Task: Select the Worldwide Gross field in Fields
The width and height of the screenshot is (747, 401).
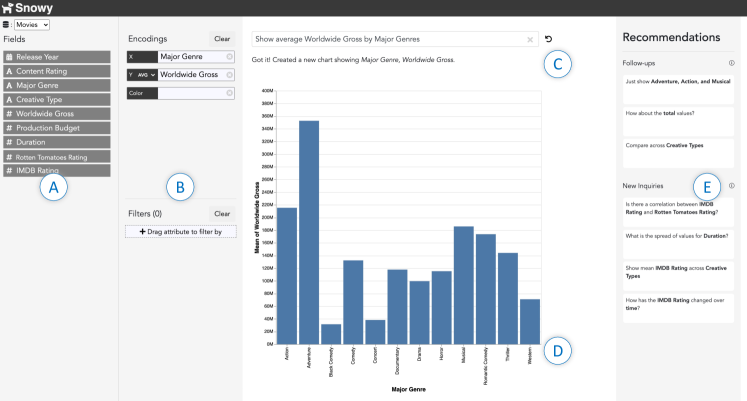Action: (x=57, y=114)
